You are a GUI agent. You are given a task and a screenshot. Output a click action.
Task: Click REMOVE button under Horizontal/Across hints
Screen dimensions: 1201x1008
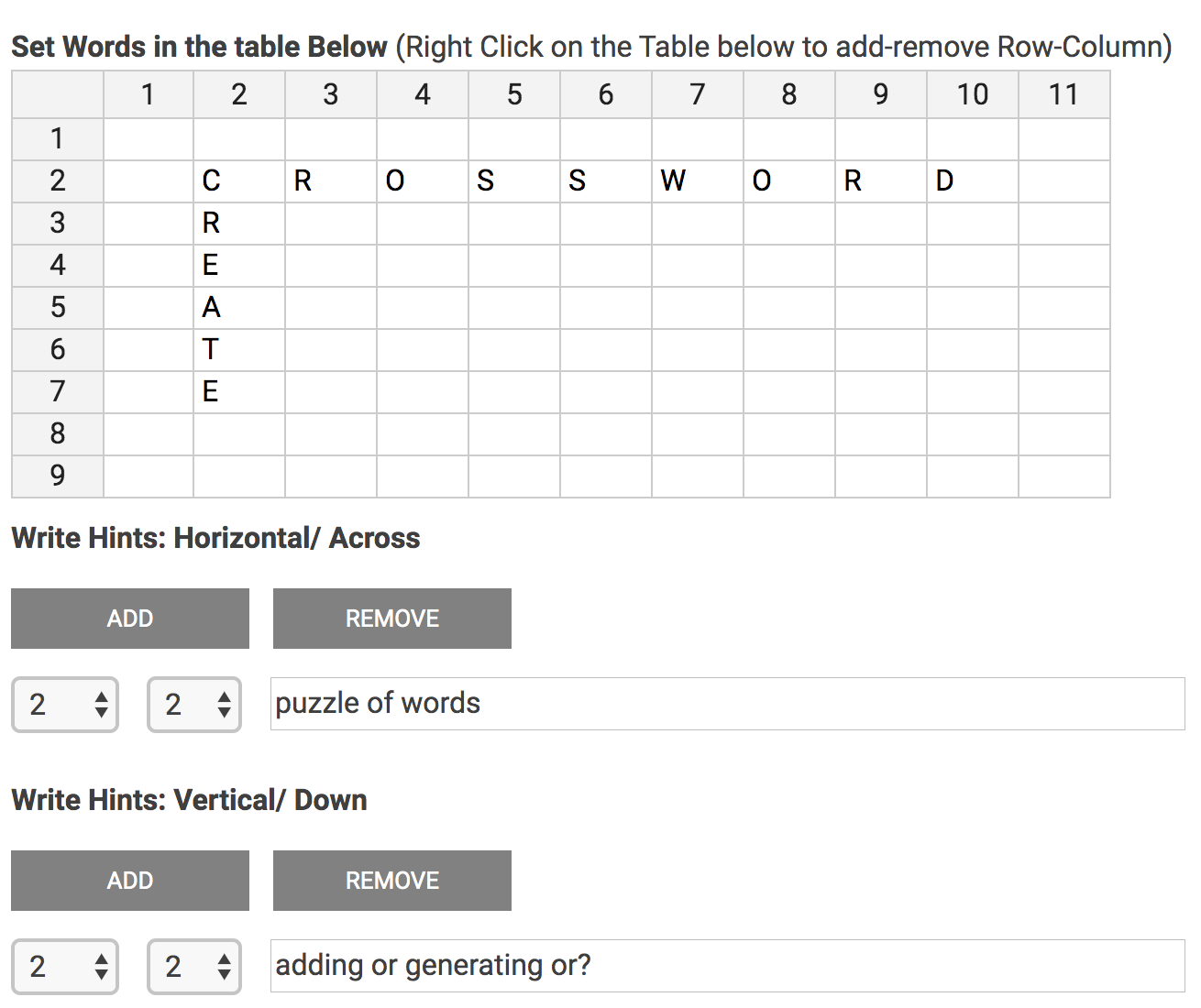392,619
